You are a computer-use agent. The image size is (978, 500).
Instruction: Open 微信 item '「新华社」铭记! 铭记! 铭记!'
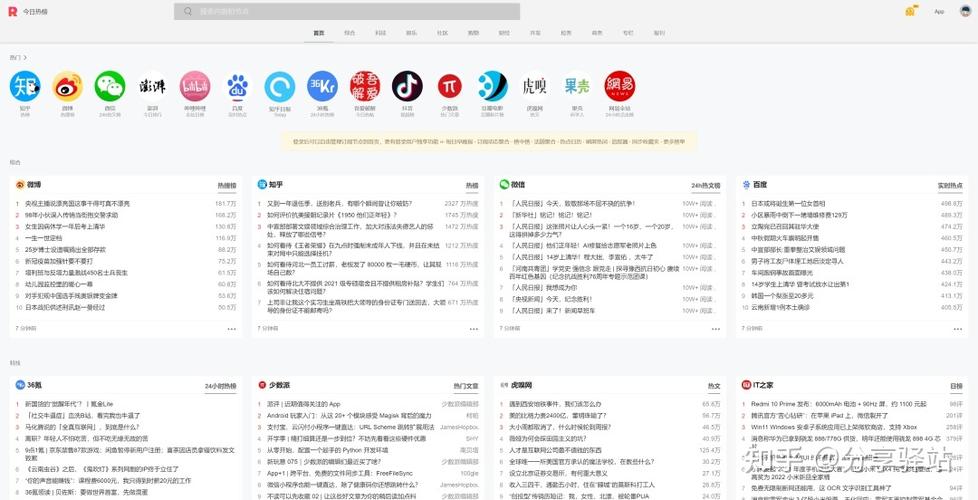coord(550,215)
